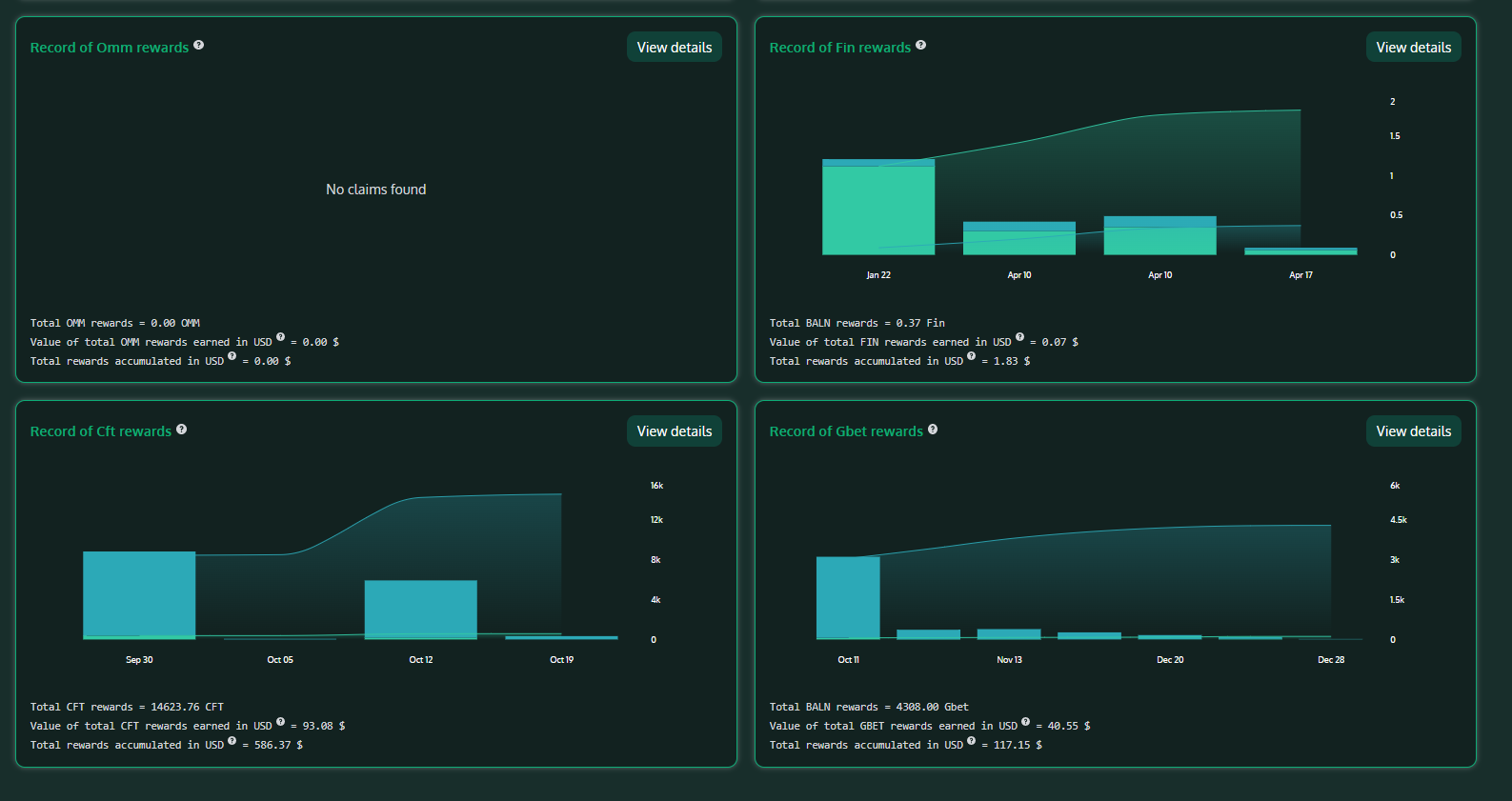The image size is (1512, 801).
Task: Click help icon next to FIN rewards earned in USD
Action: pos(1019,337)
